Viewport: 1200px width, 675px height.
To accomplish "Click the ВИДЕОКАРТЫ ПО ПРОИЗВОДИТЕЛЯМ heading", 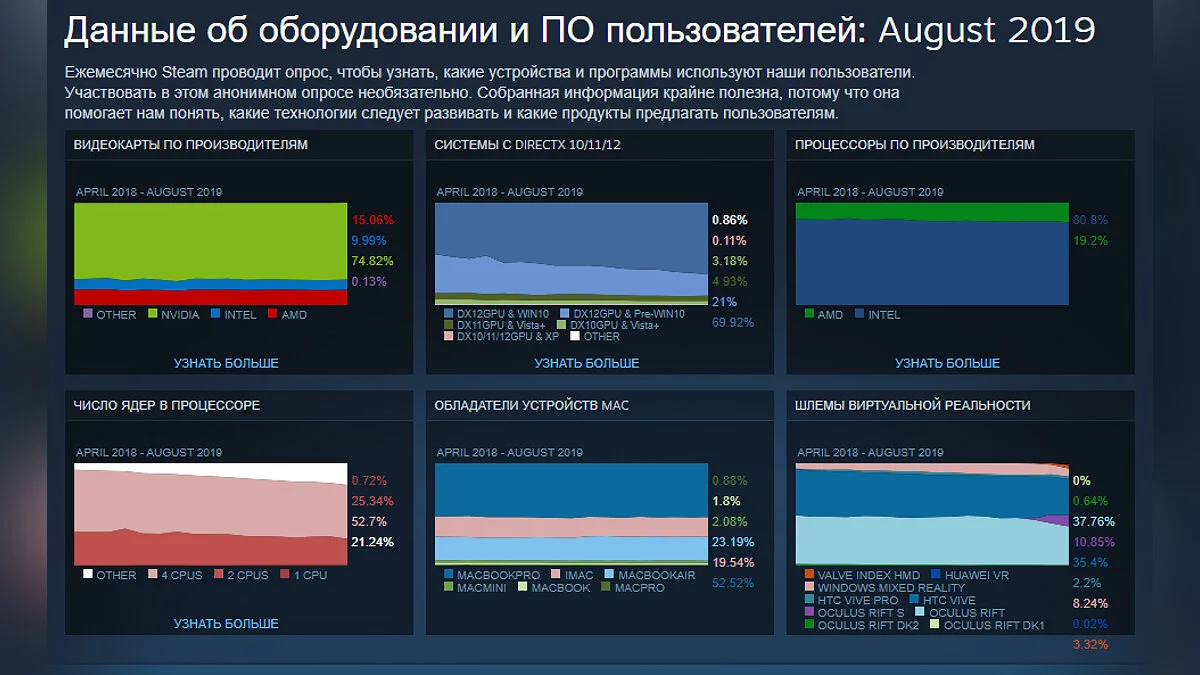I will click(190, 145).
